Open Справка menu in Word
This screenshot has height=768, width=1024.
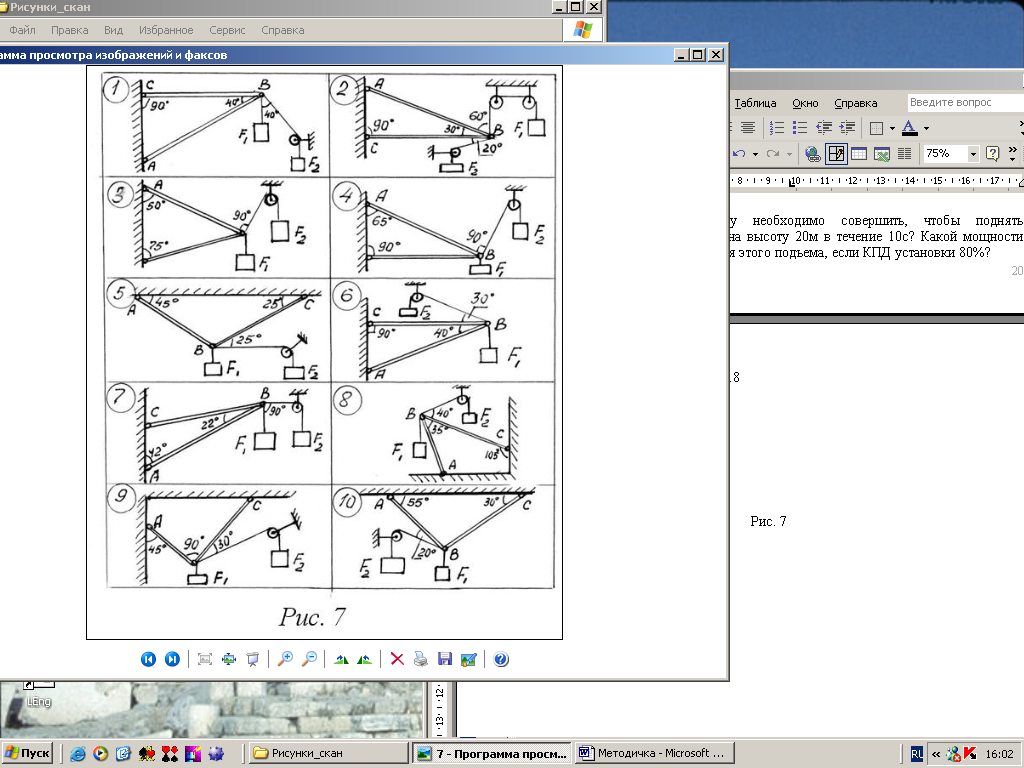click(856, 103)
